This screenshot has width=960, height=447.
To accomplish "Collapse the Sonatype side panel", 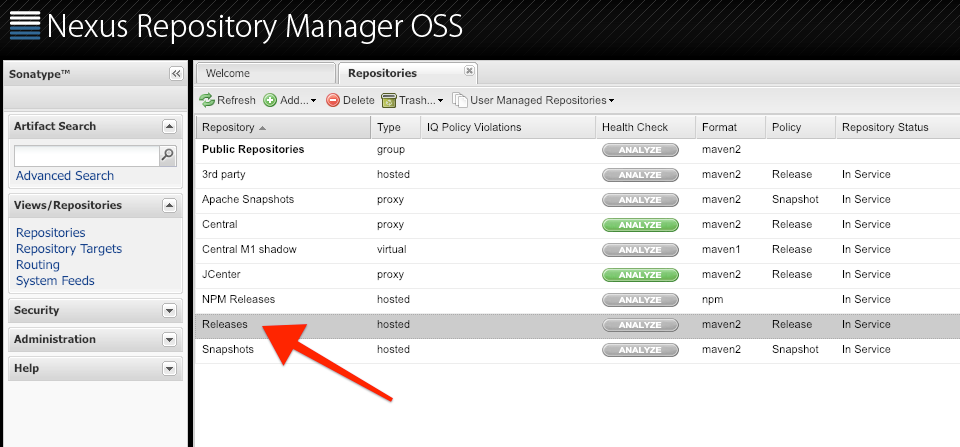I will coord(176,74).
